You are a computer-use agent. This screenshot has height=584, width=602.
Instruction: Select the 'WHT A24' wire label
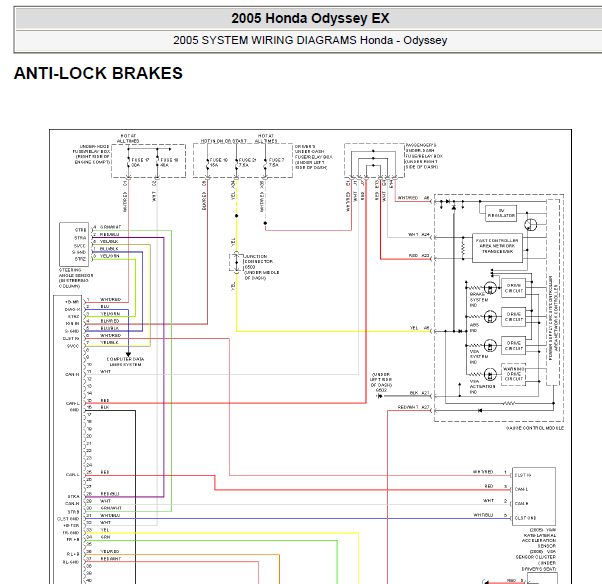coord(418,234)
